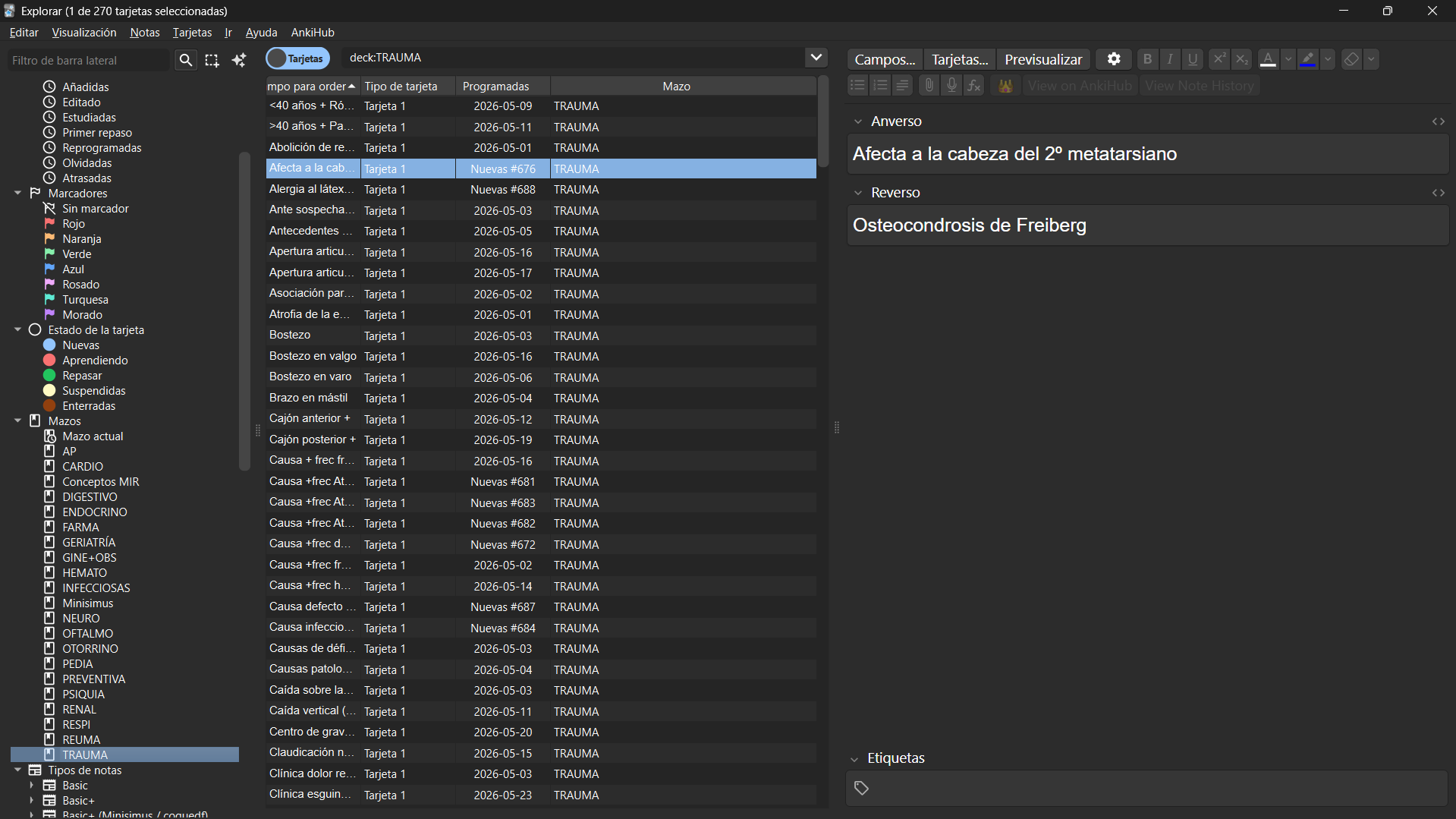The image size is (1456, 819).
Task: Collapse the Anverso field chevron
Action: click(858, 121)
